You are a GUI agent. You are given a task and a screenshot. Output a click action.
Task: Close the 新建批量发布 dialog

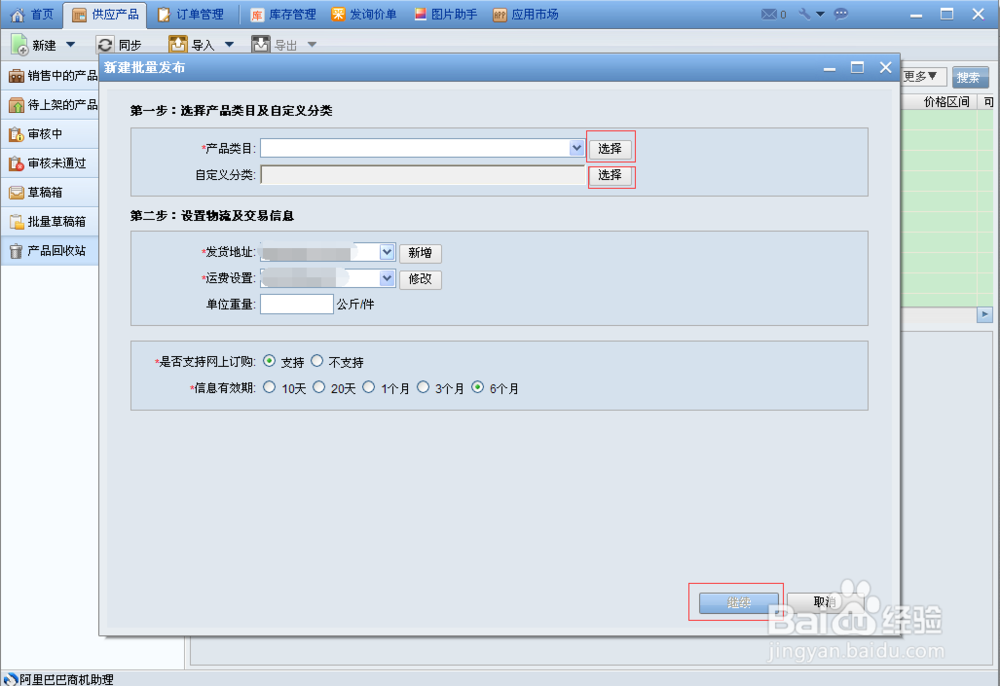(885, 68)
